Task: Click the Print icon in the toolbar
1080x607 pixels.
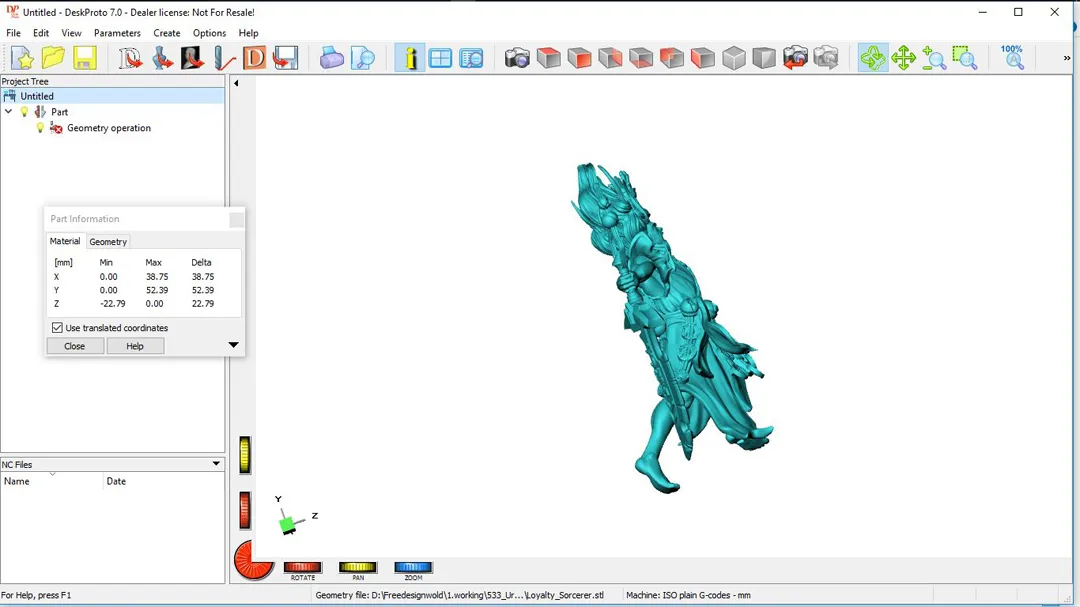Action: 331,58
